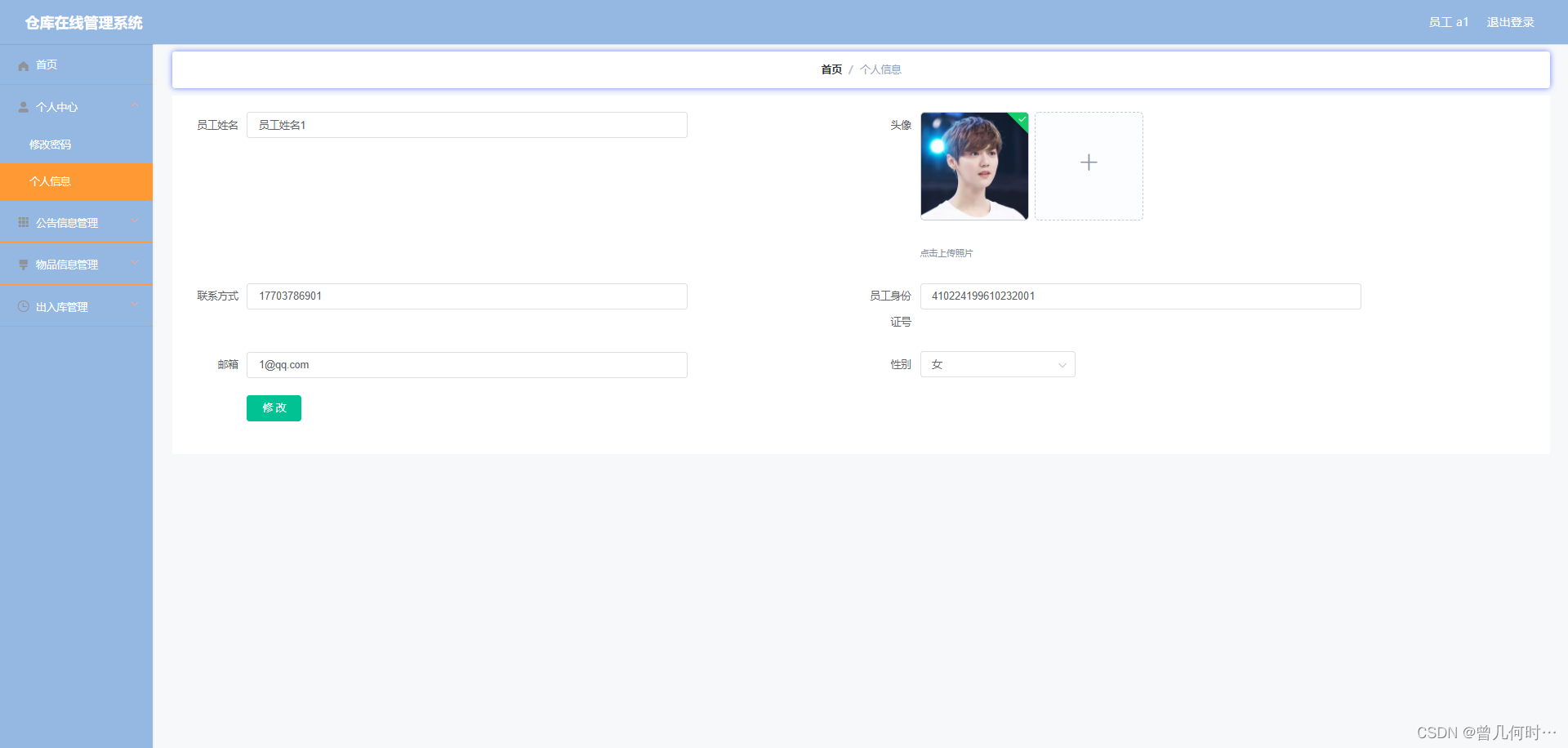The image size is (1568, 748).
Task: Click 退出登录 in the header
Action: [x=1510, y=22]
